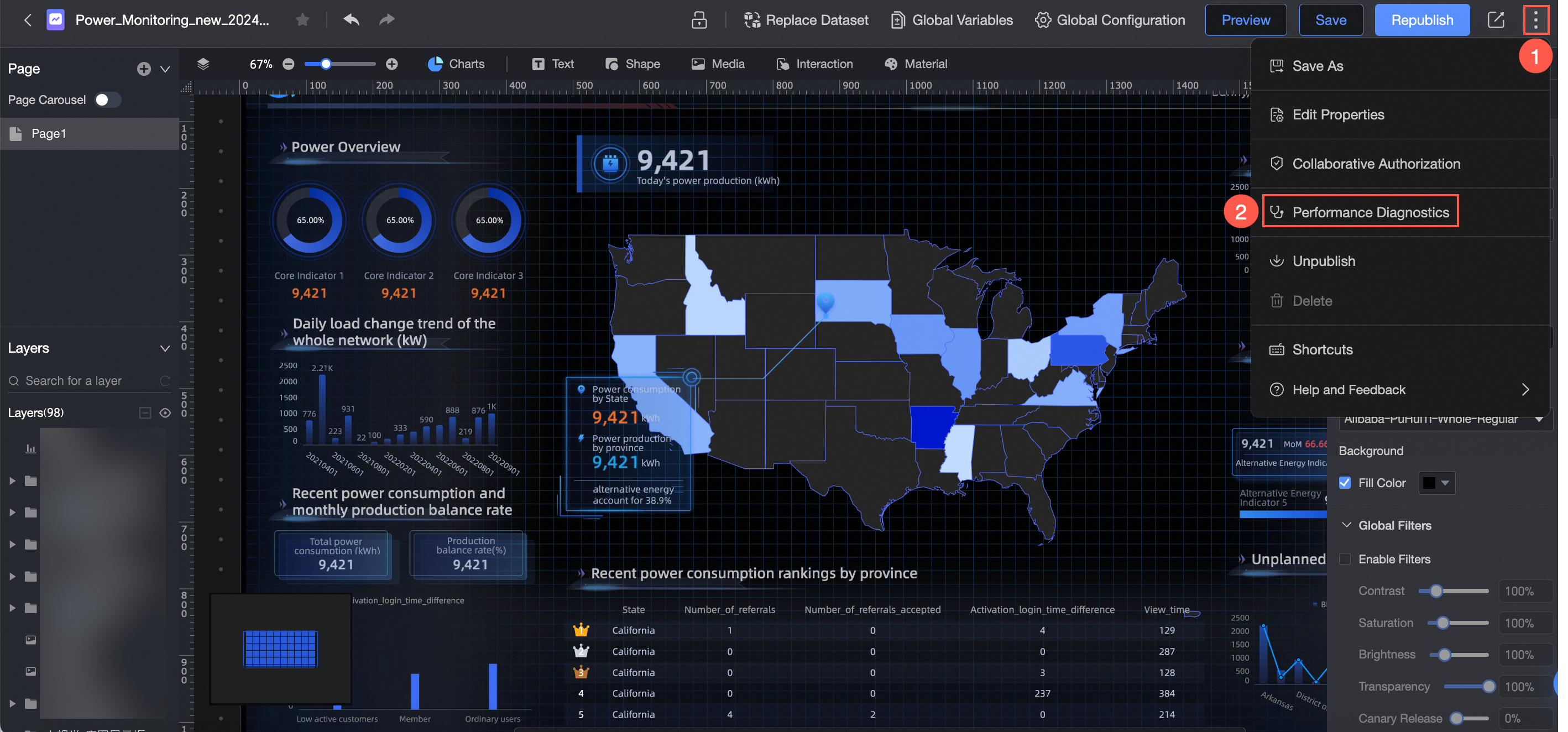Collapse the Global Filters section
The image size is (1568, 732).
[x=1346, y=525]
